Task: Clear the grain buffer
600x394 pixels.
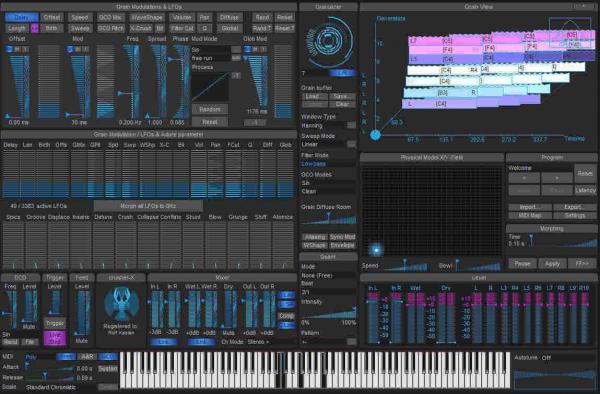Action: (342, 104)
